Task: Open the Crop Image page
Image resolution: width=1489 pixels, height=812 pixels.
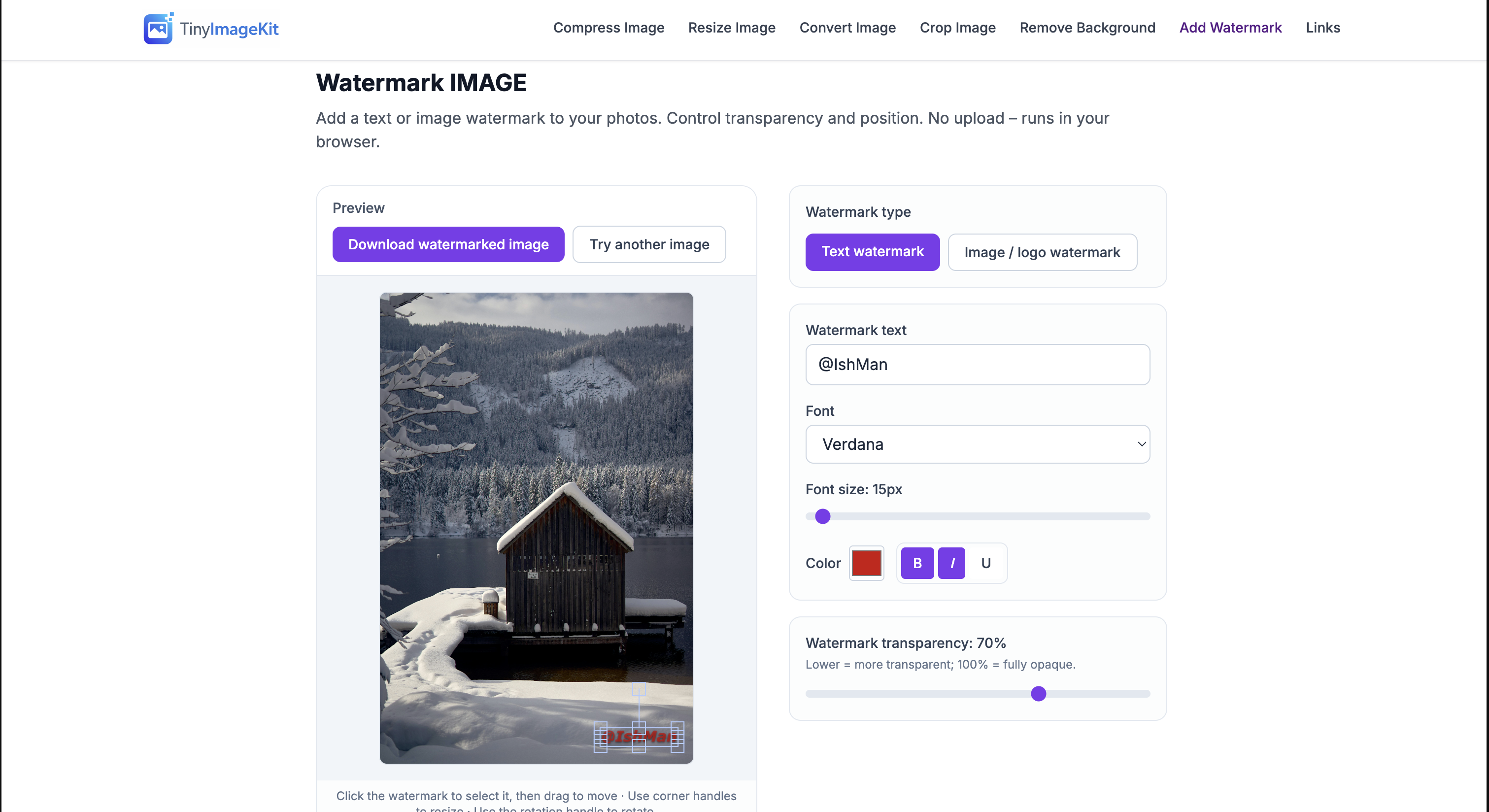Action: click(958, 27)
